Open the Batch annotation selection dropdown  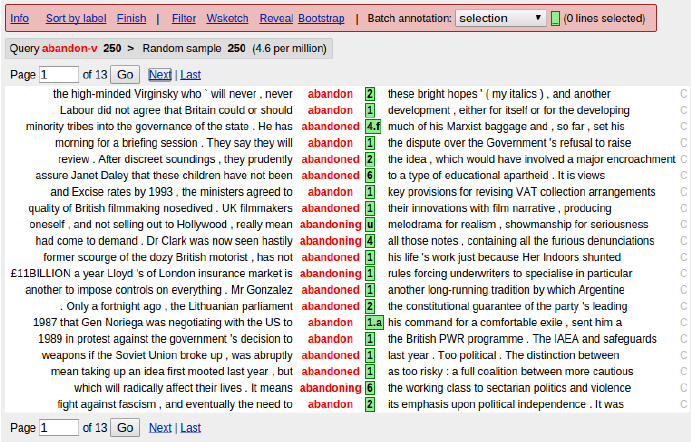[500, 18]
